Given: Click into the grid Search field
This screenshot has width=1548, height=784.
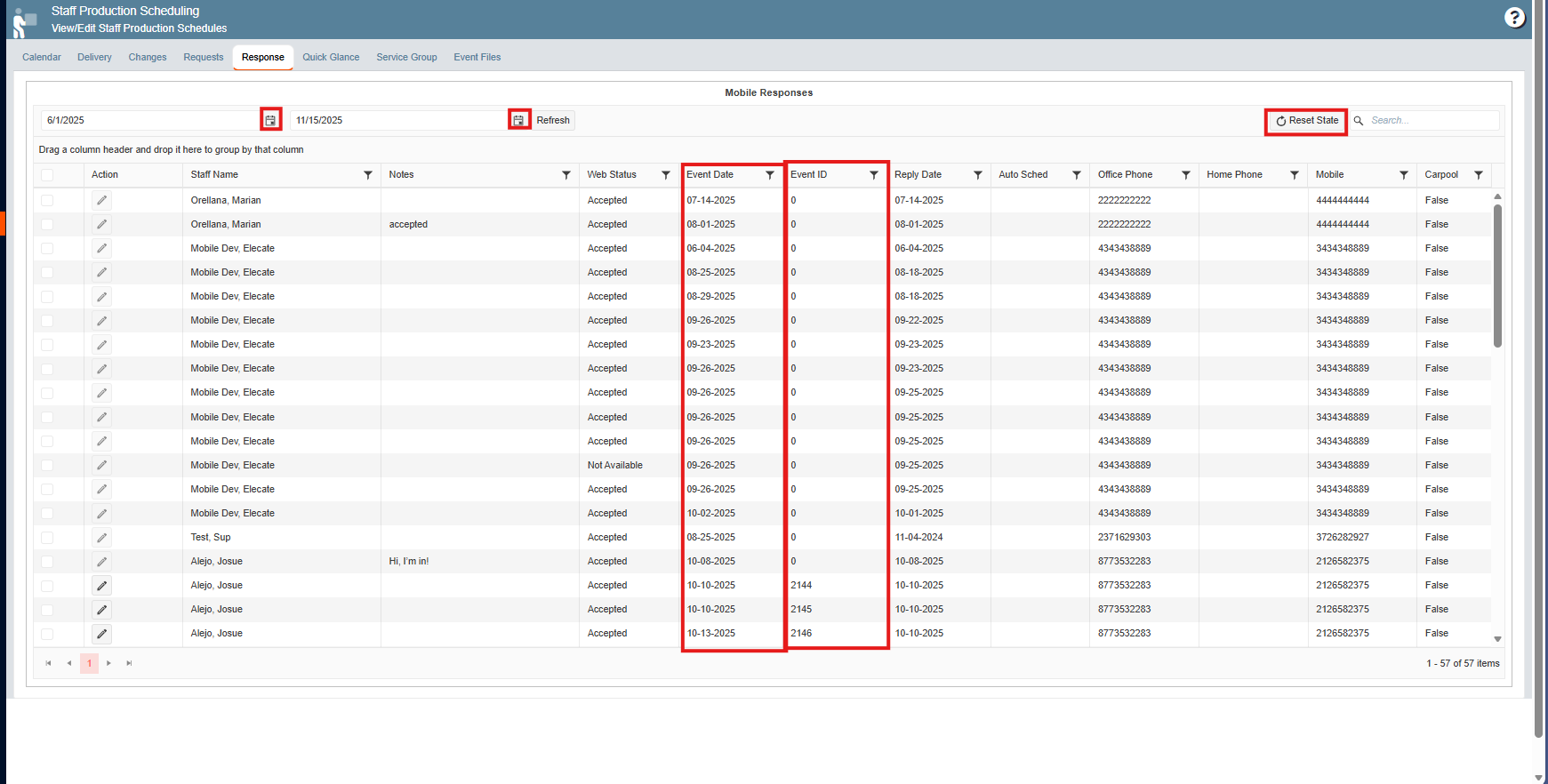Looking at the screenshot, I should pyautogui.click(x=1432, y=121).
